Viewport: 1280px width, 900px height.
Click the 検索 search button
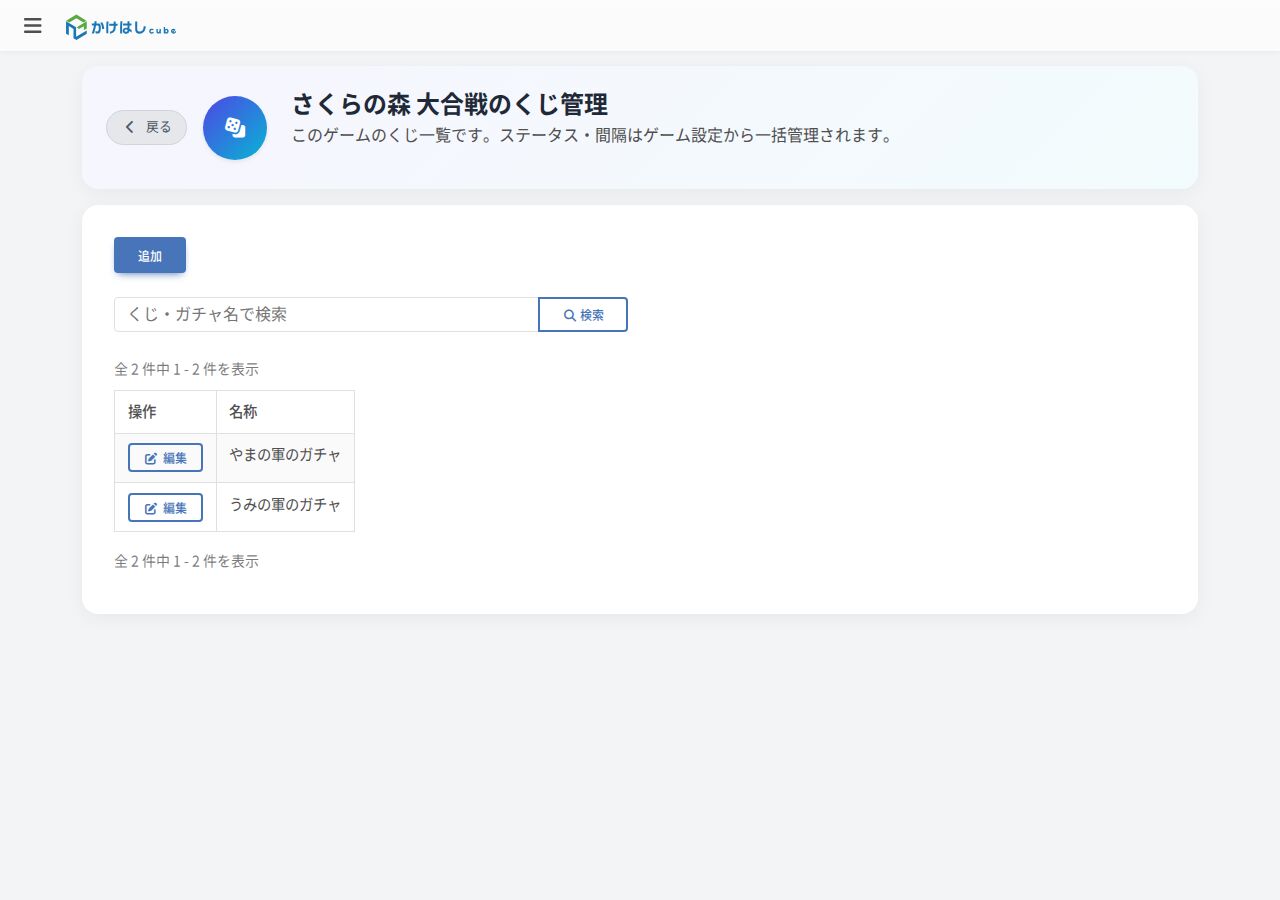point(583,314)
